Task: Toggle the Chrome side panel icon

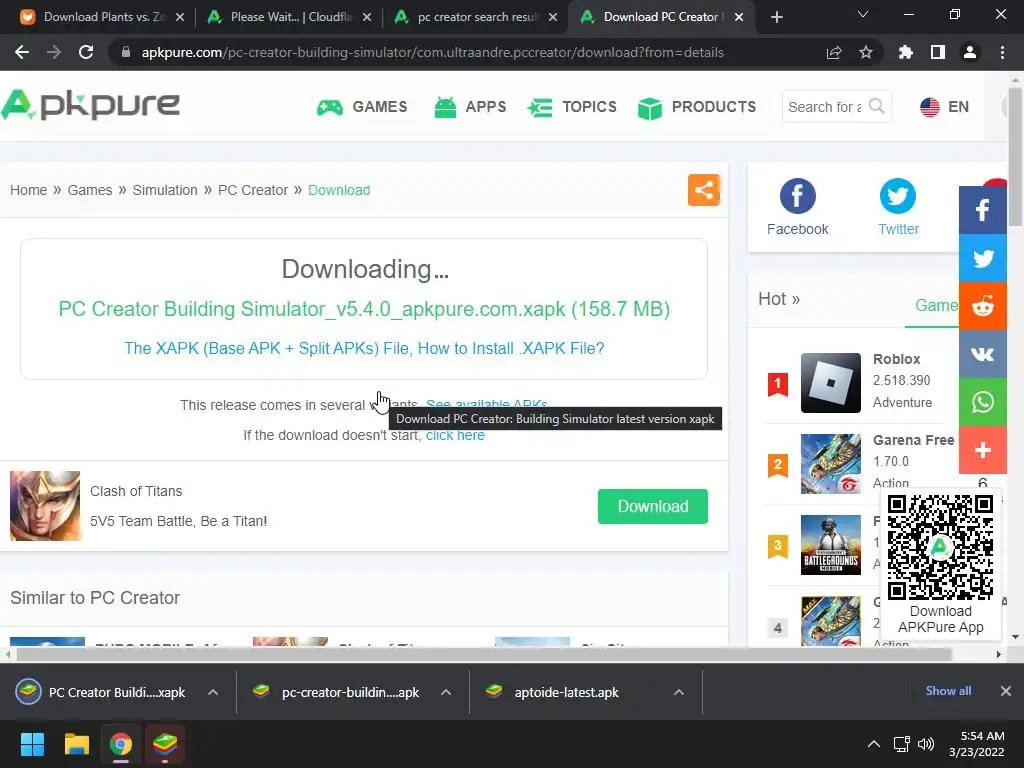Action: (x=938, y=52)
